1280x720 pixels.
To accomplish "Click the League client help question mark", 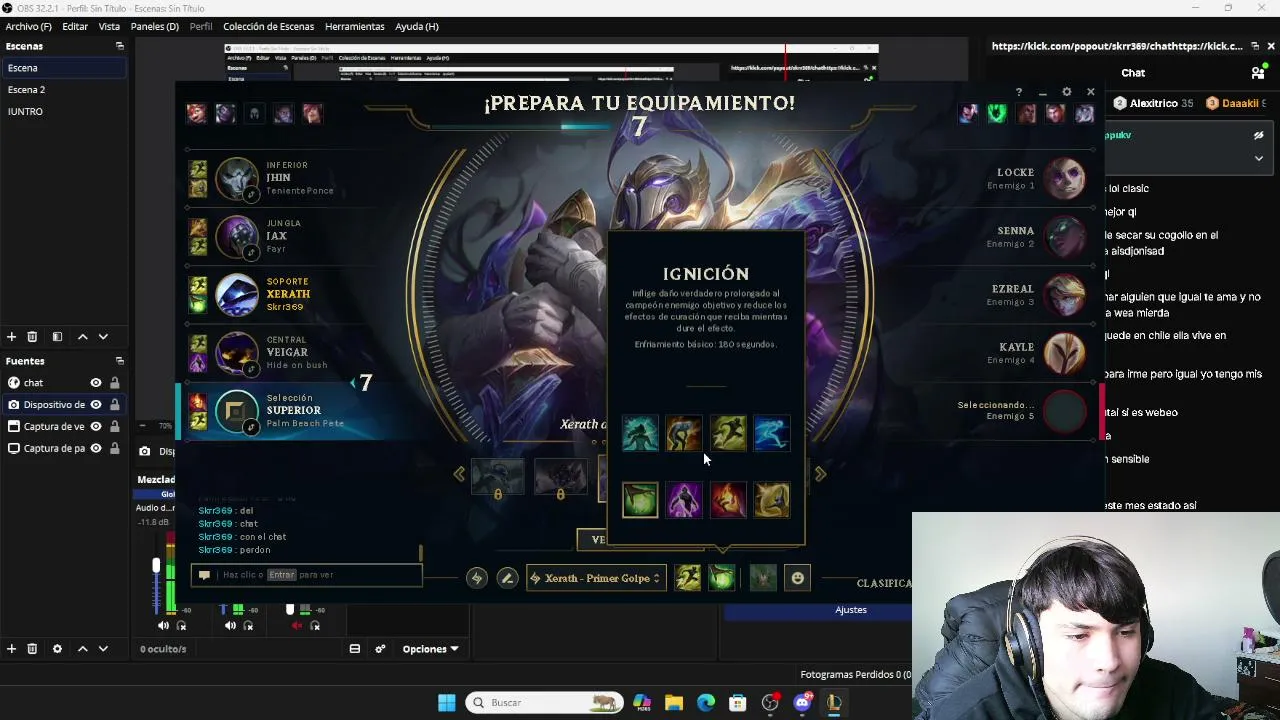I will 1019,92.
